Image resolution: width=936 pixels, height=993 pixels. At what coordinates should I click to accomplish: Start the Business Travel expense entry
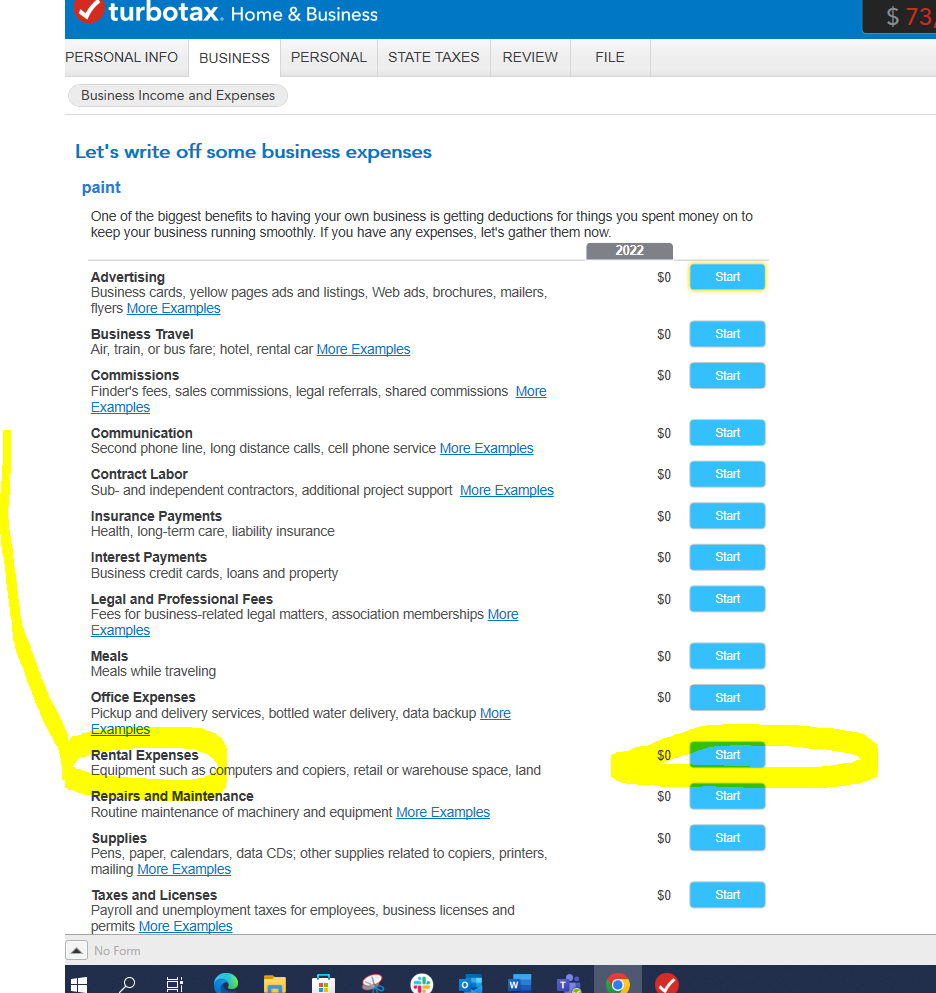click(x=727, y=334)
